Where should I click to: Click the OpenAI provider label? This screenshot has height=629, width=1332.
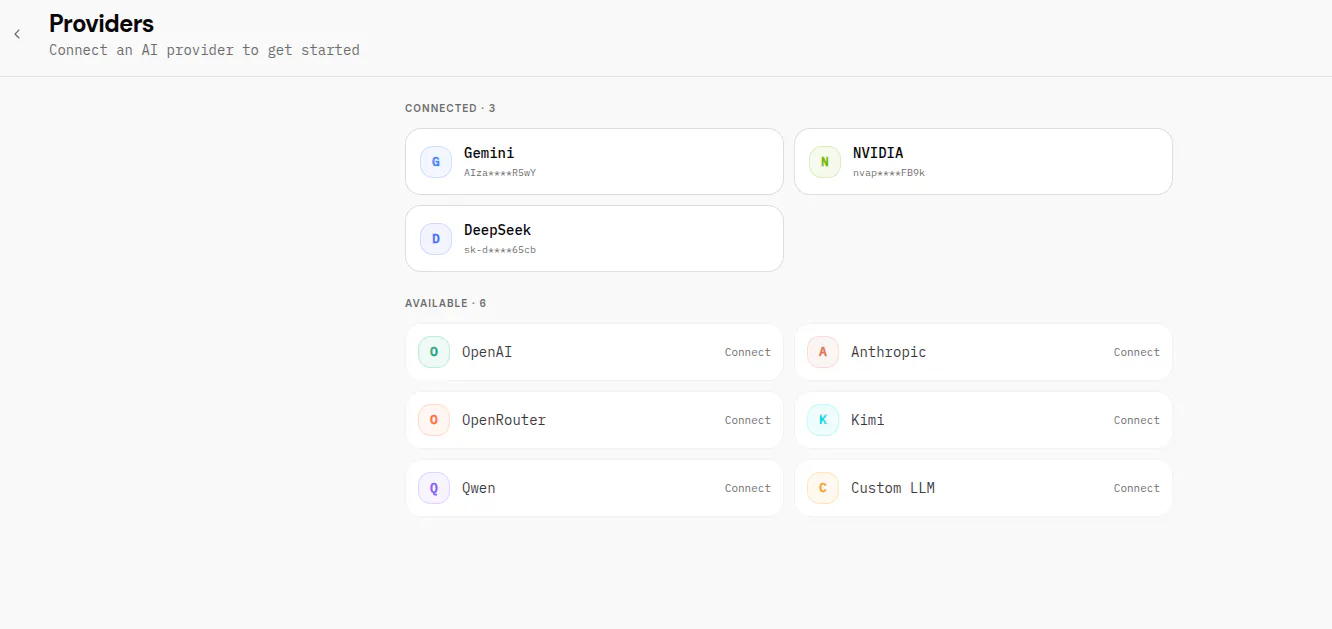pyautogui.click(x=487, y=352)
